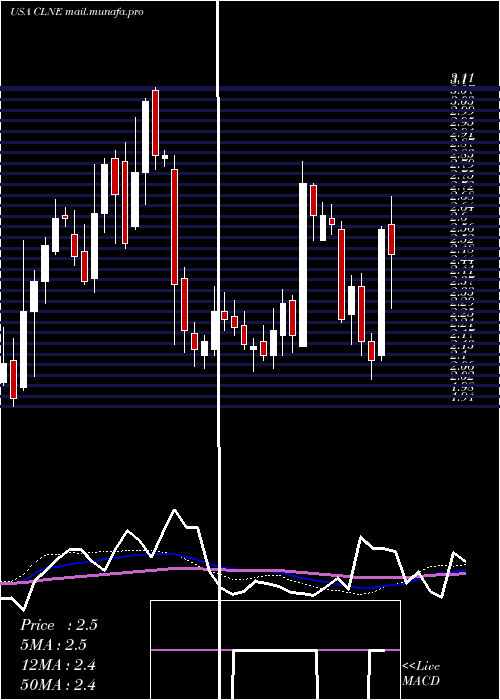Click the '5MA : 2.5' value
This screenshot has width=500, height=700.
[x=53, y=645]
